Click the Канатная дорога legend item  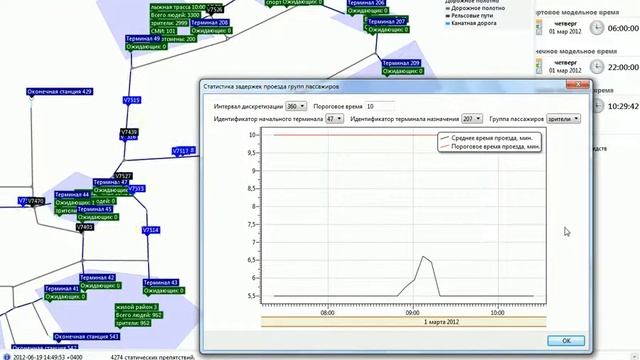pos(470,23)
